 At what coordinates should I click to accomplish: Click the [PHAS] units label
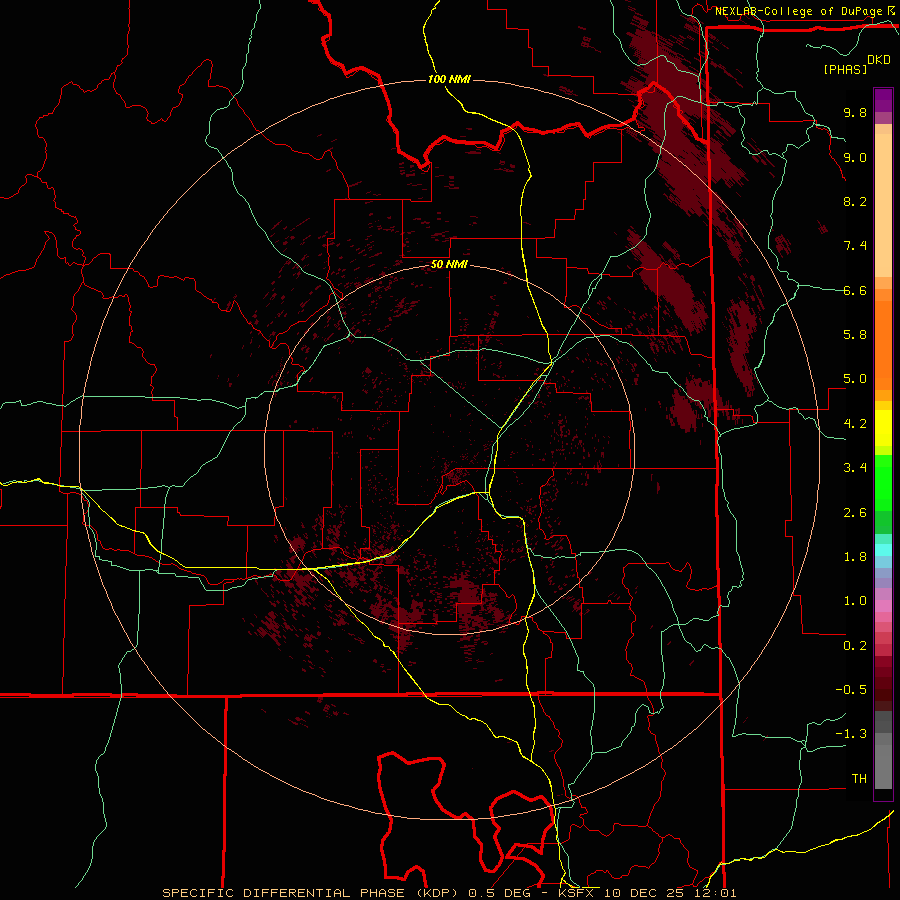click(845, 69)
